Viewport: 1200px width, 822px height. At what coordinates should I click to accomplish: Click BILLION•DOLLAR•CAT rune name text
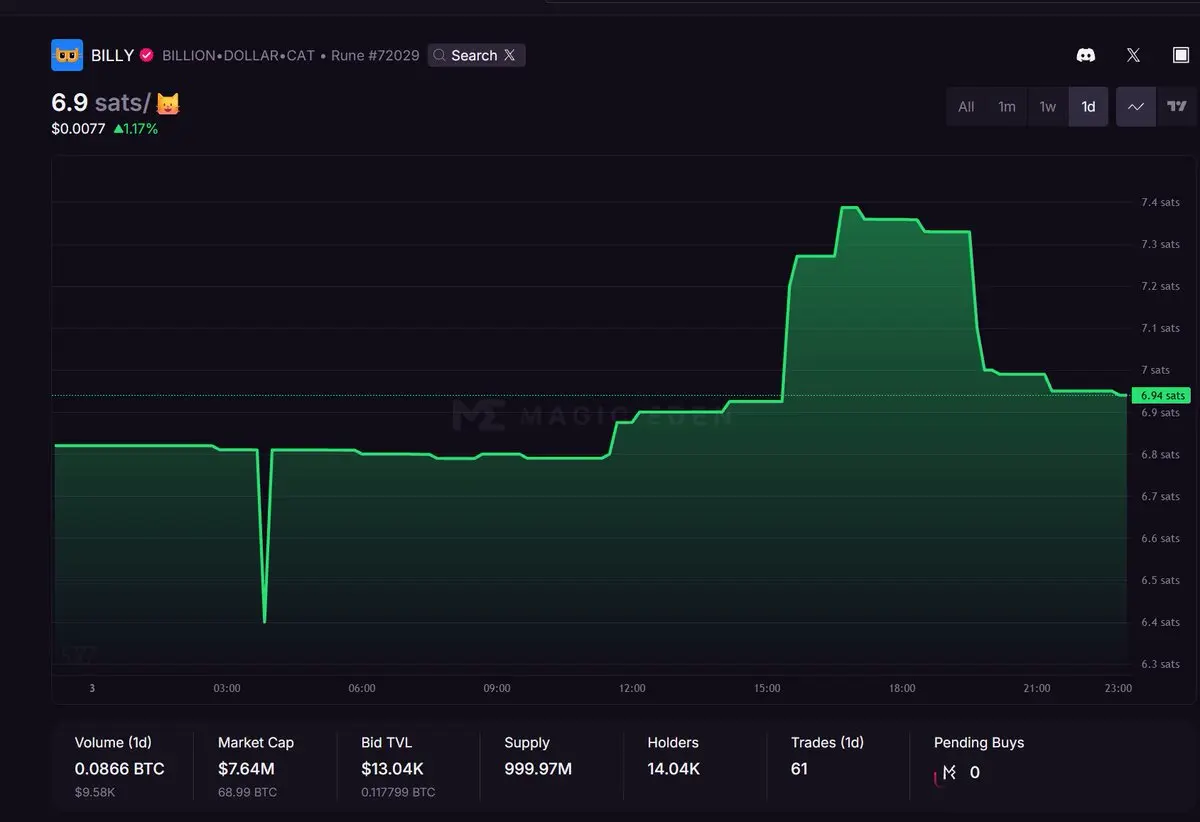tap(239, 55)
